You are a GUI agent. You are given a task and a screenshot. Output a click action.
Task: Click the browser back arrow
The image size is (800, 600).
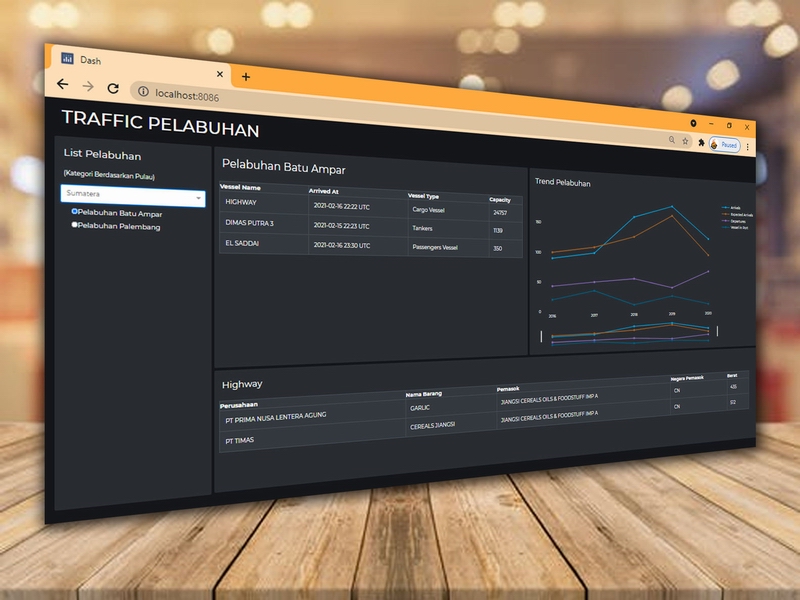63,85
